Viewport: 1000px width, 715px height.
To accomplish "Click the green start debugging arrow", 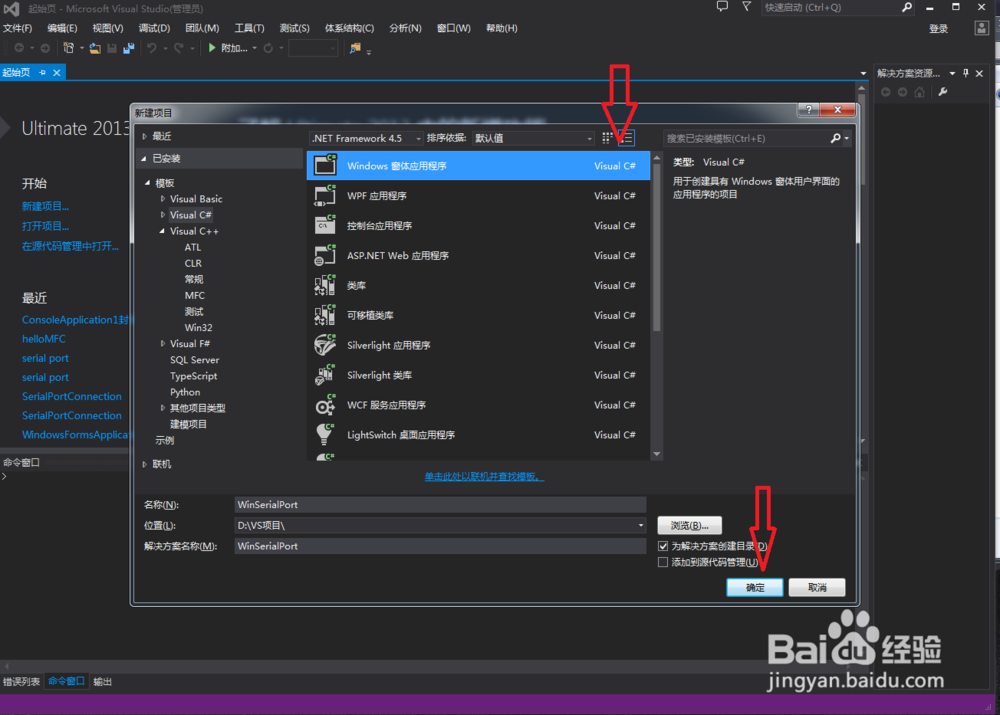I will [x=212, y=48].
